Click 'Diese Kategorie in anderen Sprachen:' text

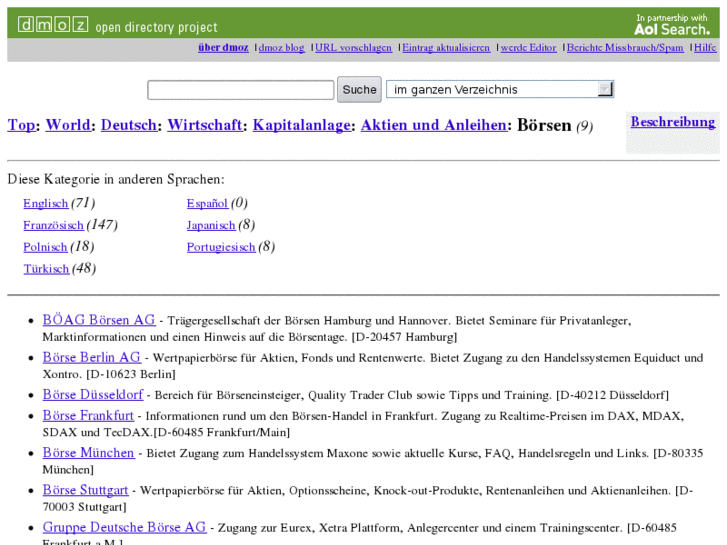pyautogui.click(x=116, y=179)
